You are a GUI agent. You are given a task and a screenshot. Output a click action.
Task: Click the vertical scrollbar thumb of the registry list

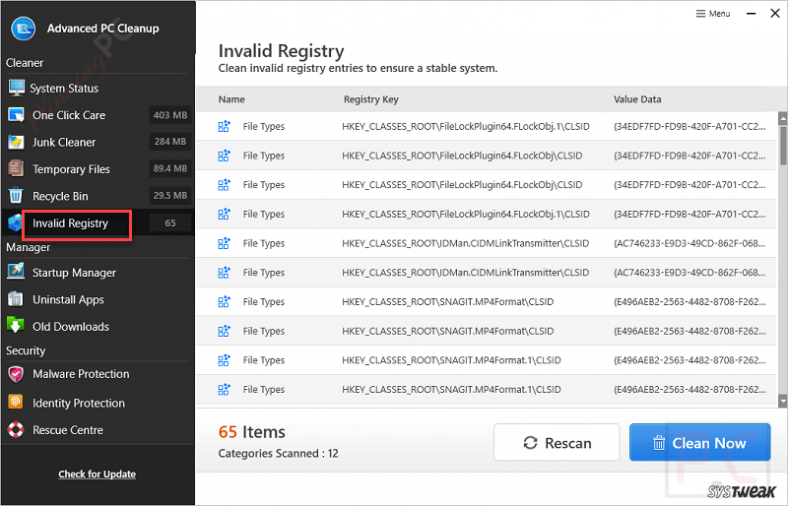pyautogui.click(x=782, y=145)
